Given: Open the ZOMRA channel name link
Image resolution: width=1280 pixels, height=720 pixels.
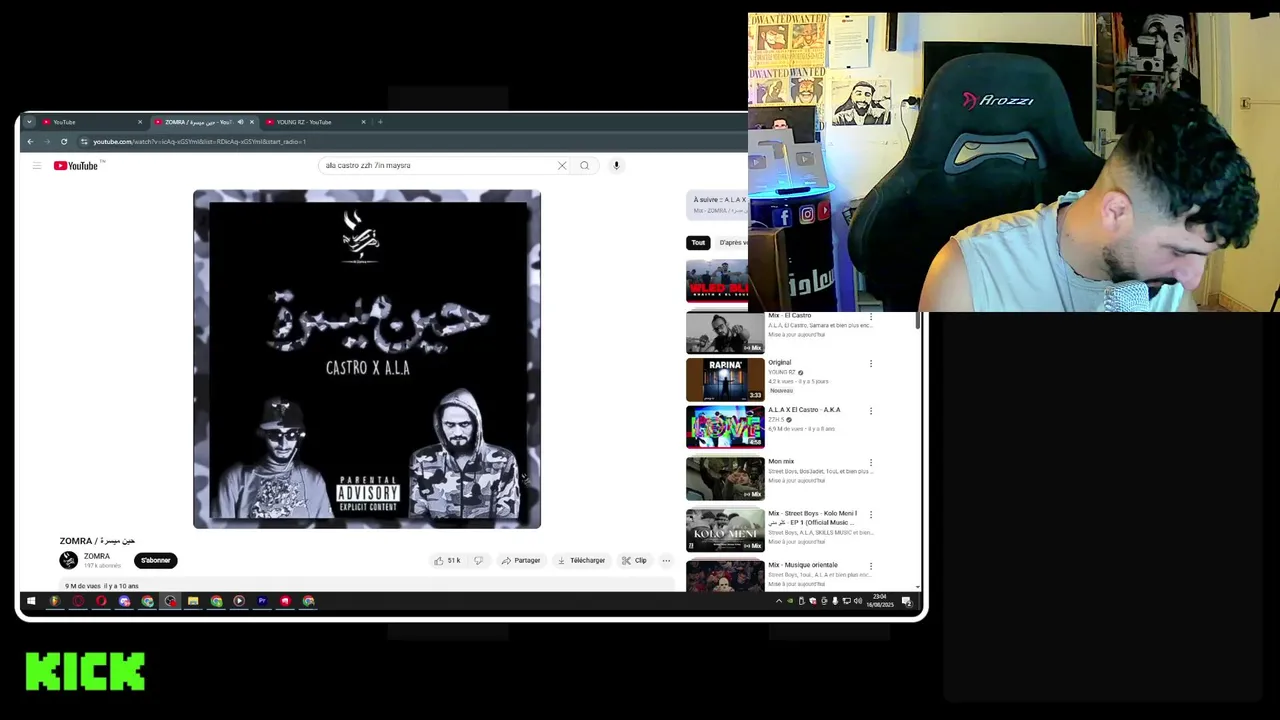Looking at the screenshot, I should click(x=97, y=556).
